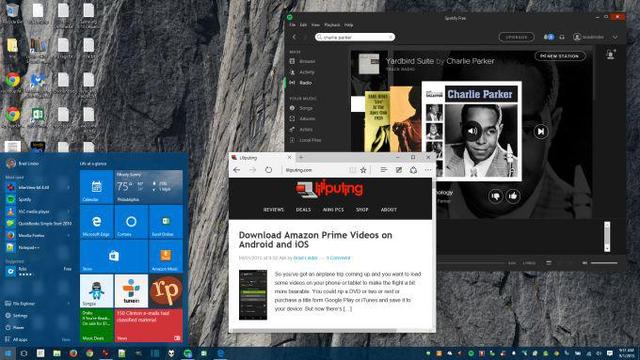Click the Spotify back navigation arrow
Screen dimensions: 640x360
294,37
